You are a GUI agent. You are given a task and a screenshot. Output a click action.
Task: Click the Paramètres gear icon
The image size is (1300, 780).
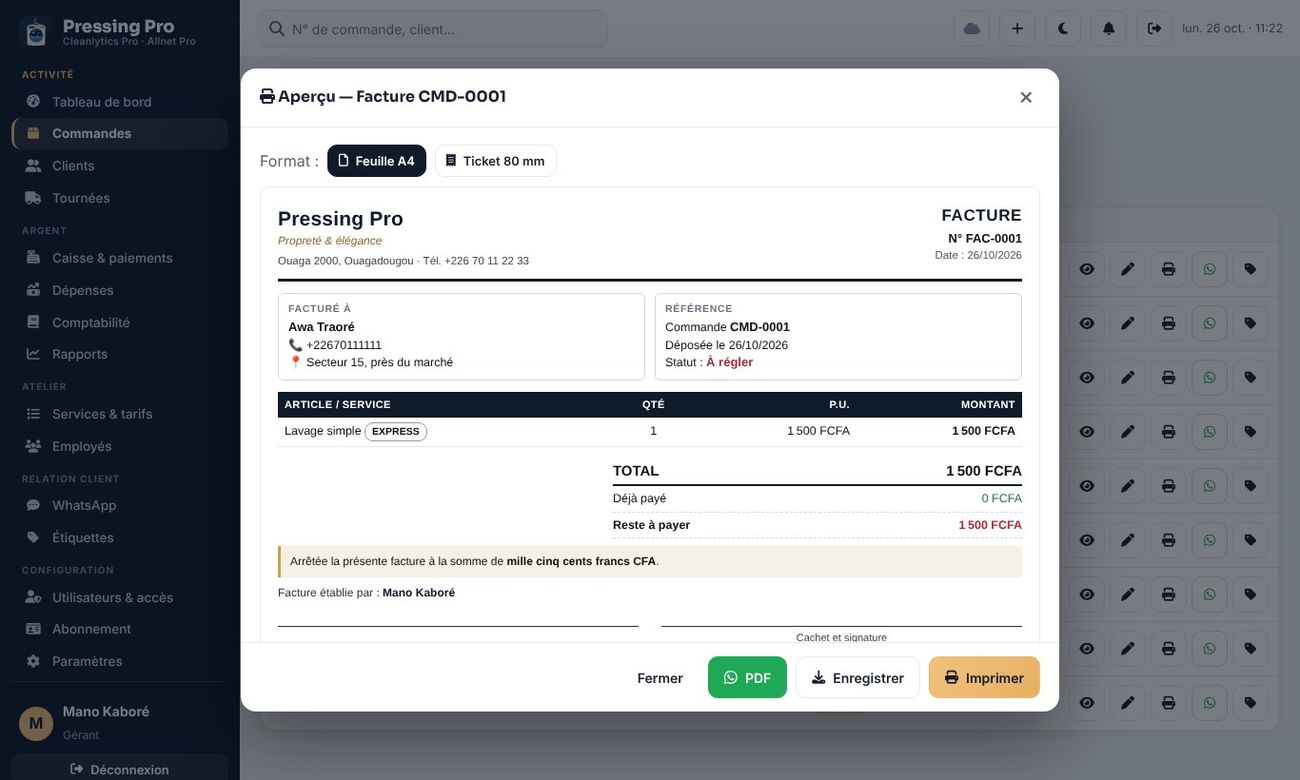point(33,661)
